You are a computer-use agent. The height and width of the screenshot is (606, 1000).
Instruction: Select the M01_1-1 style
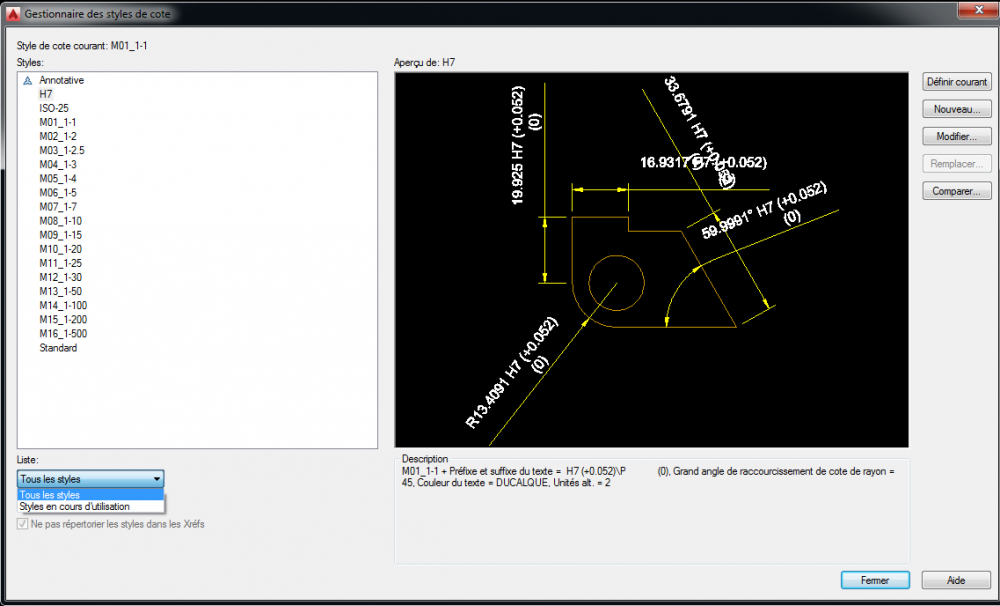click(57, 122)
